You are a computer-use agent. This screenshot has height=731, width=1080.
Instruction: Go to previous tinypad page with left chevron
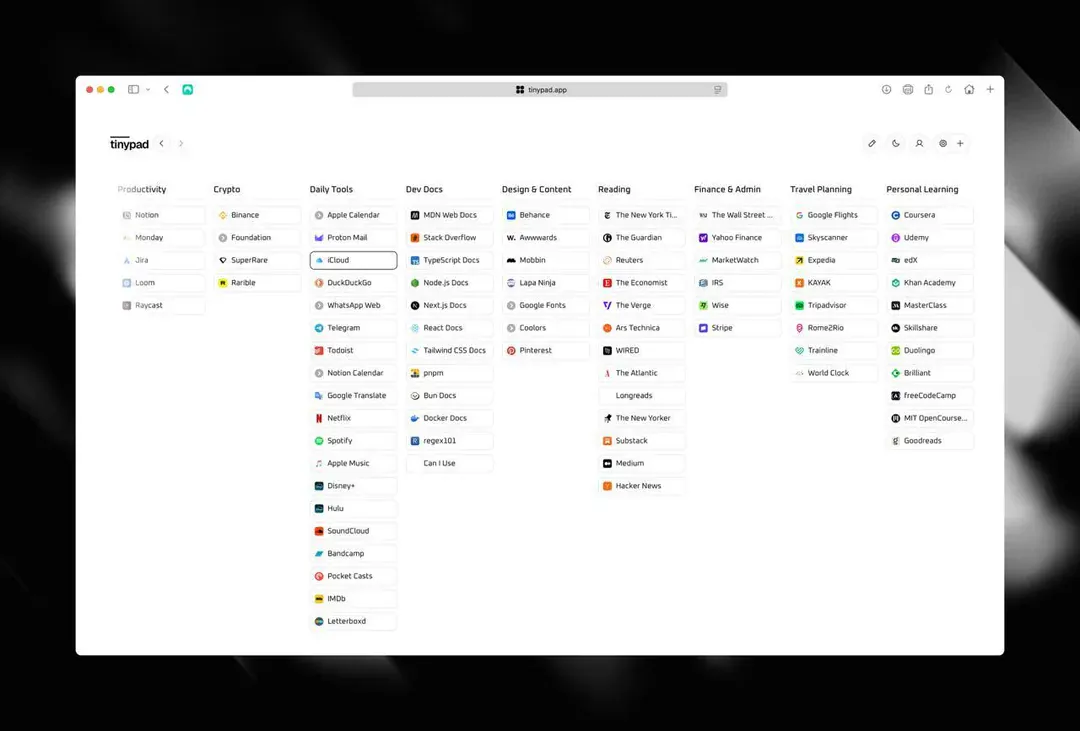[x=162, y=143]
